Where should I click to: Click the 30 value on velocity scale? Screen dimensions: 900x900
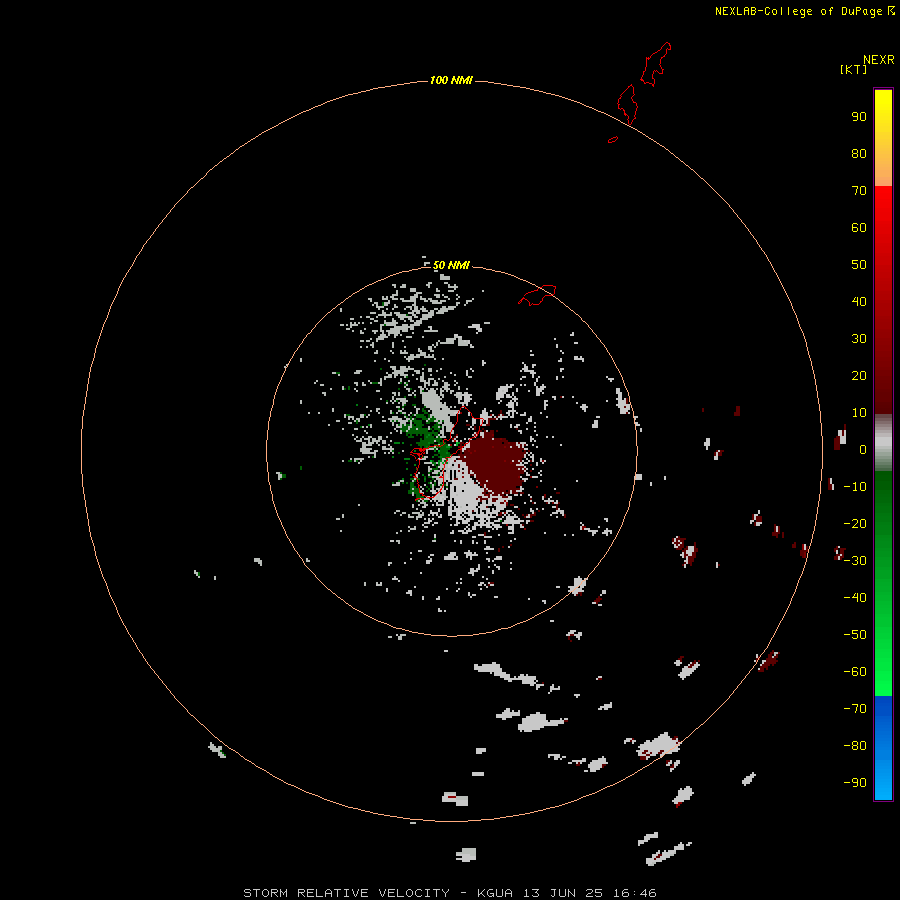pyautogui.click(x=859, y=339)
